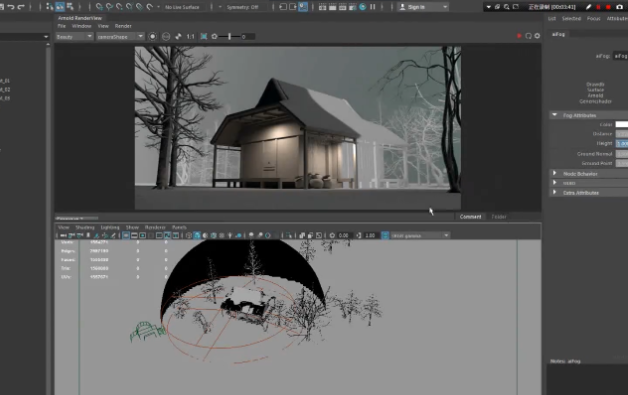
Task: Open the Arnold RenderView Window menu
Action: (82, 26)
